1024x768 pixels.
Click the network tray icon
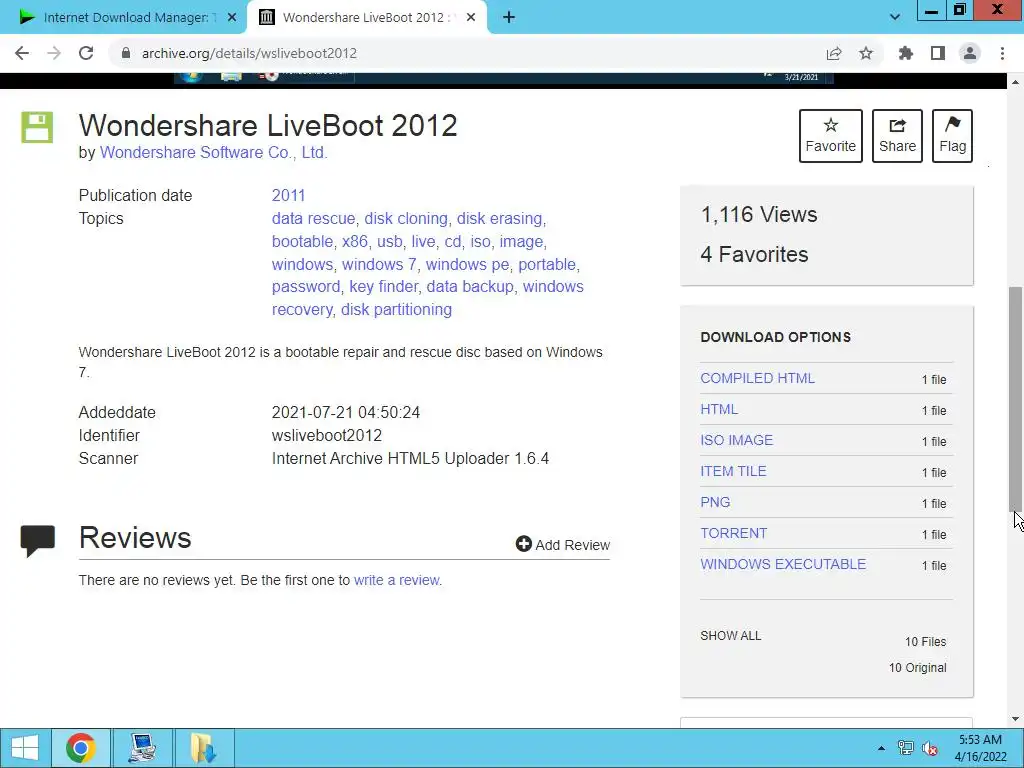905,748
